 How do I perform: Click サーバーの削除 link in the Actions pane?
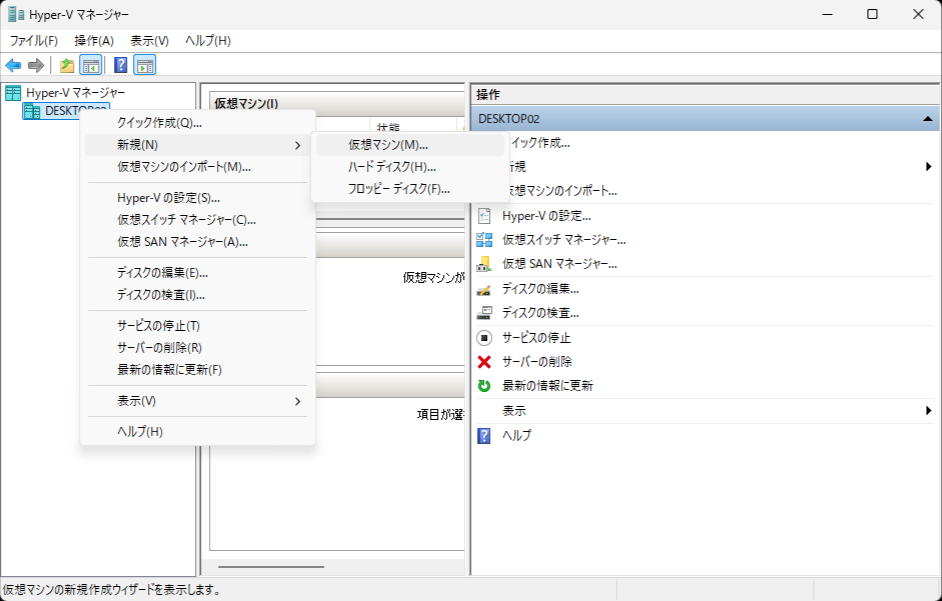click(537, 362)
